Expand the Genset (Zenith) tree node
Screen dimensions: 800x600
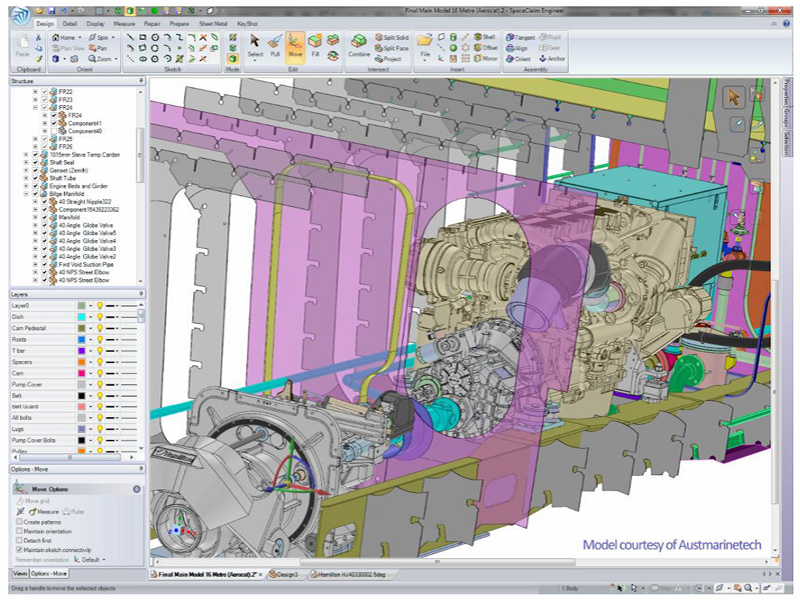[26, 171]
